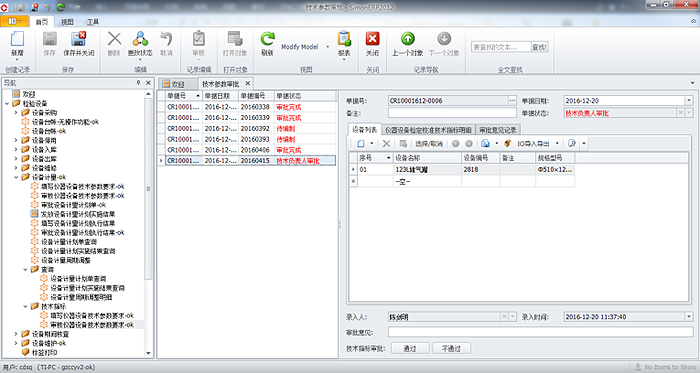The height and width of the screenshot is (373, 700).
Task: Open 设备台帐-ok tree item
Action: (x=49, y=131)
